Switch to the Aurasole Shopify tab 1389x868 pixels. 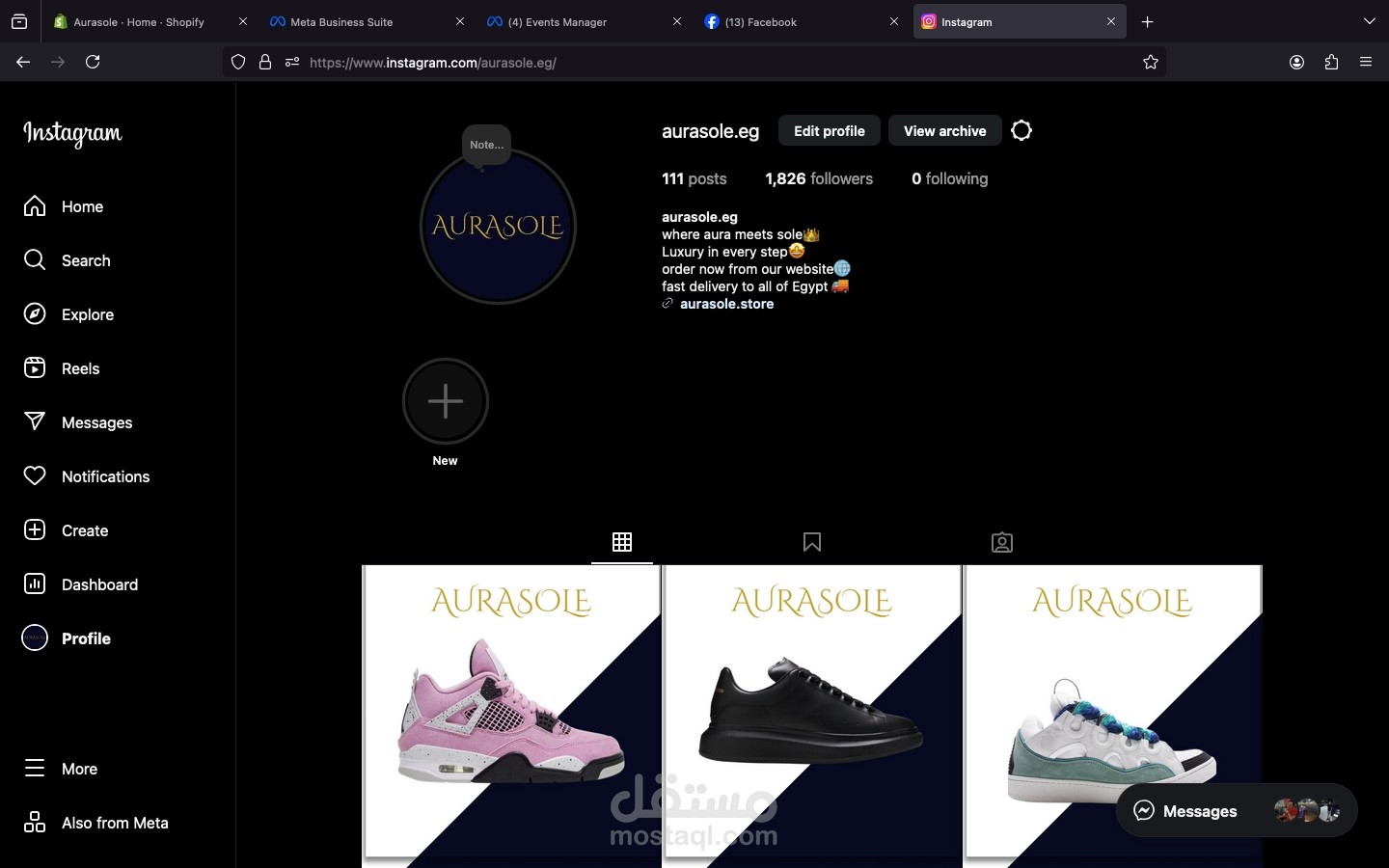point(139,21)
